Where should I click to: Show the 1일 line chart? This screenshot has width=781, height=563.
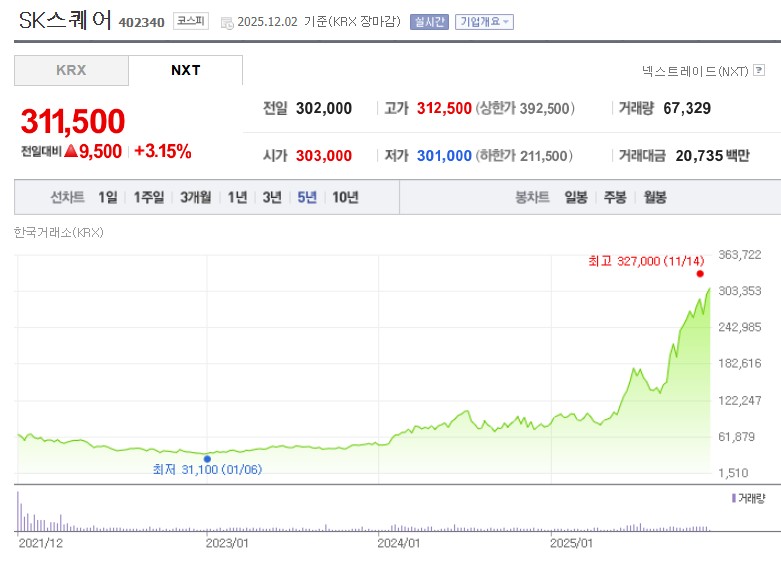tap(108, 197)
